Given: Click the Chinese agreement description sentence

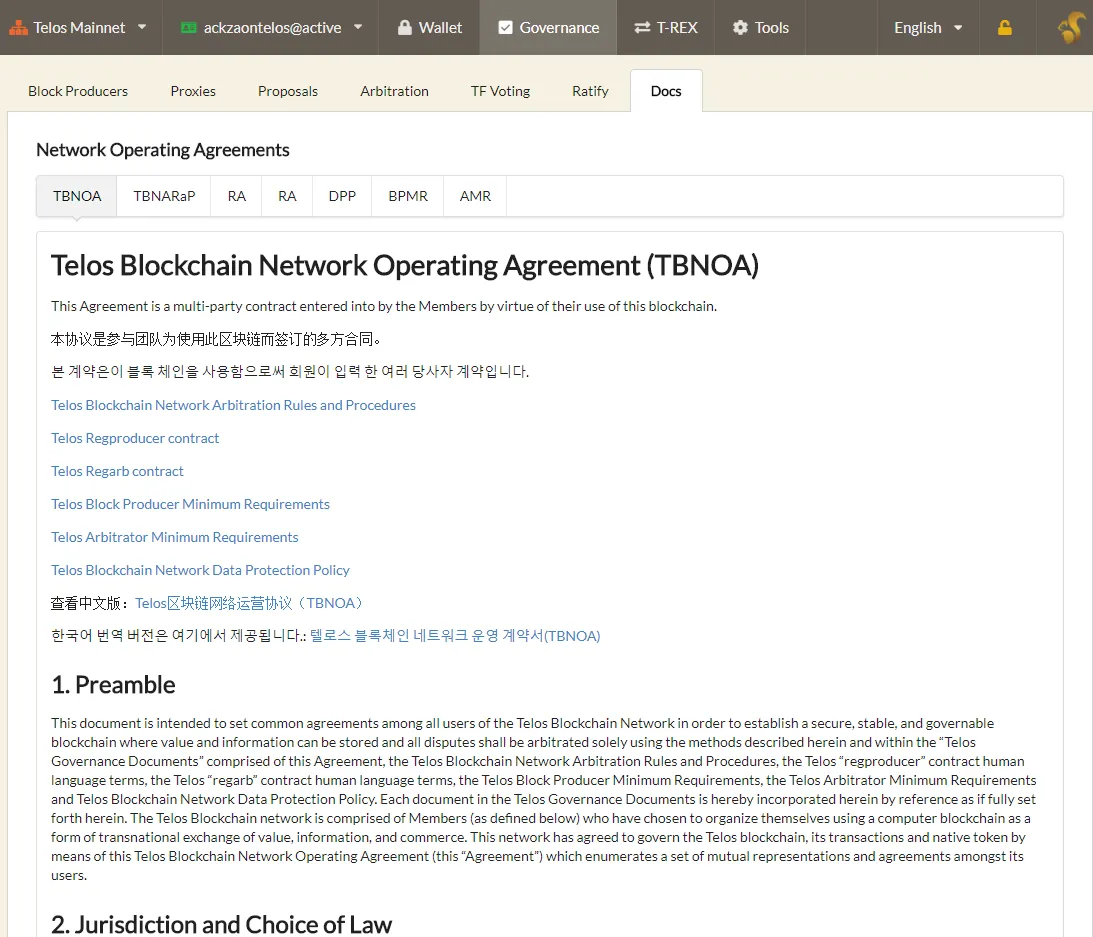Looking at the screenshot, I should coord(215,340).
